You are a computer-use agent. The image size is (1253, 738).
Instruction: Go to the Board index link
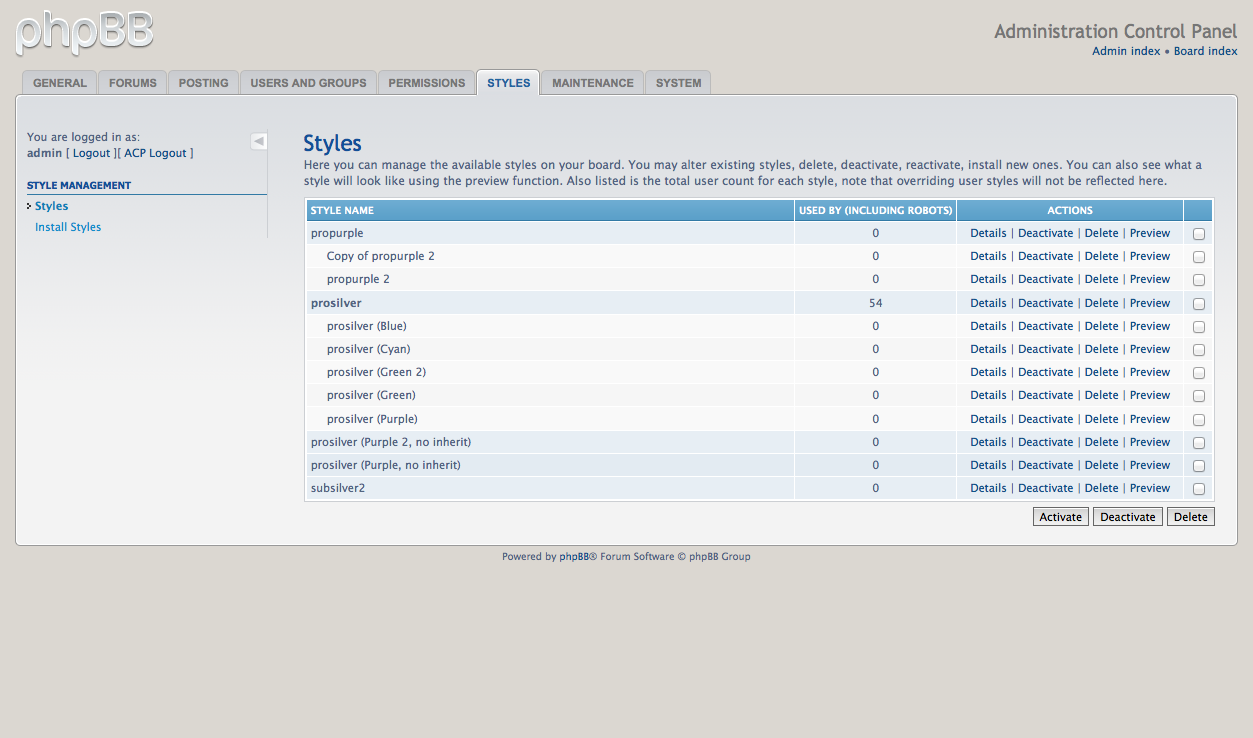pyautogui.click(x=1206, y=51)
